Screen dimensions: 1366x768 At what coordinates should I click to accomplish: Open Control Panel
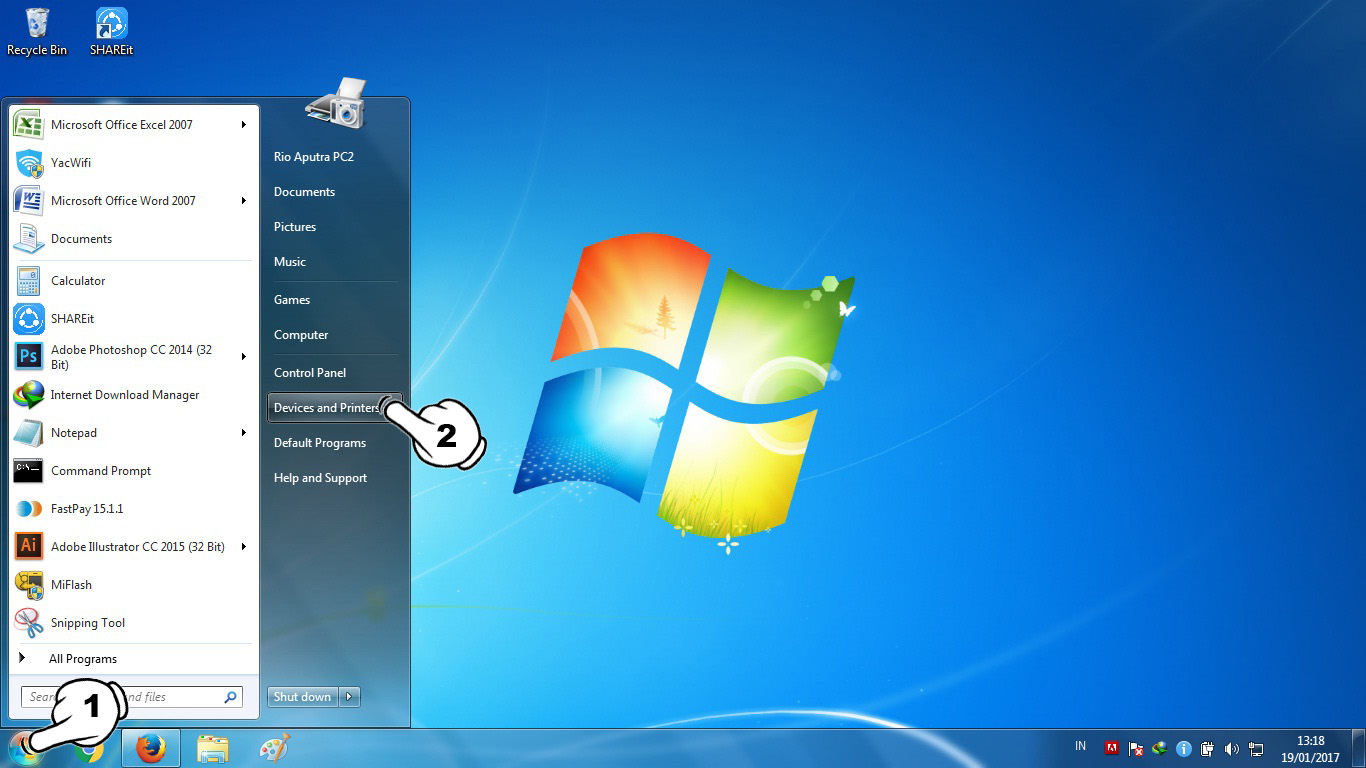336,373
